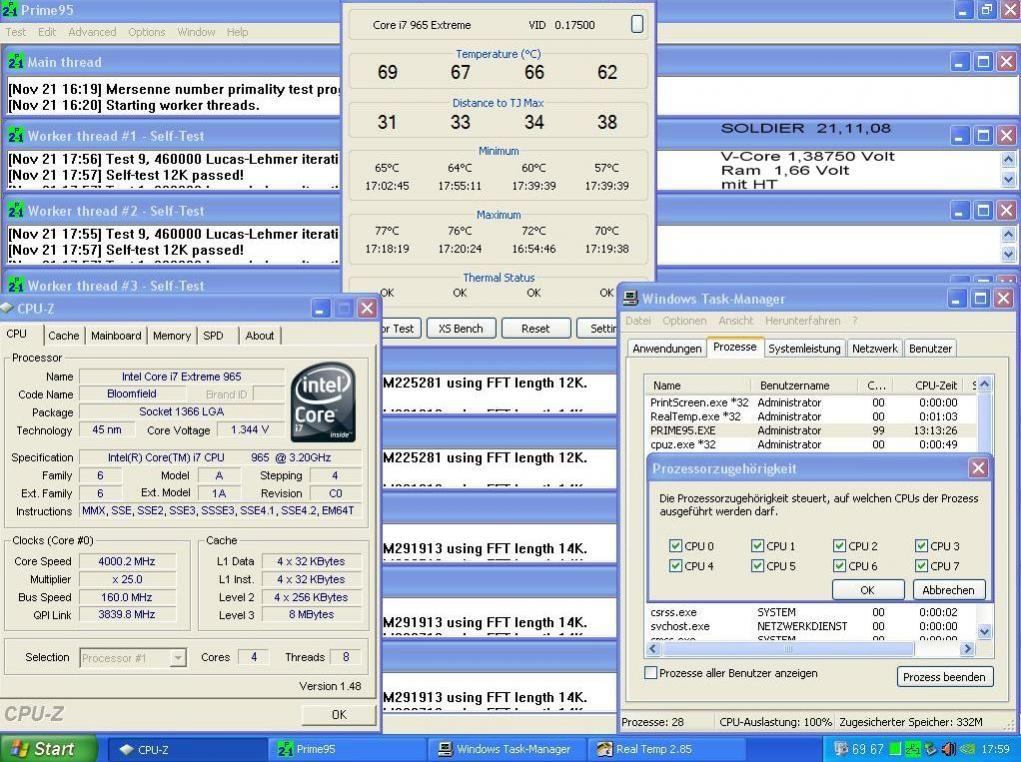Click the volume speaker tray icon
The width and height of the screenshot is (1021, 762).
(949, 749)
